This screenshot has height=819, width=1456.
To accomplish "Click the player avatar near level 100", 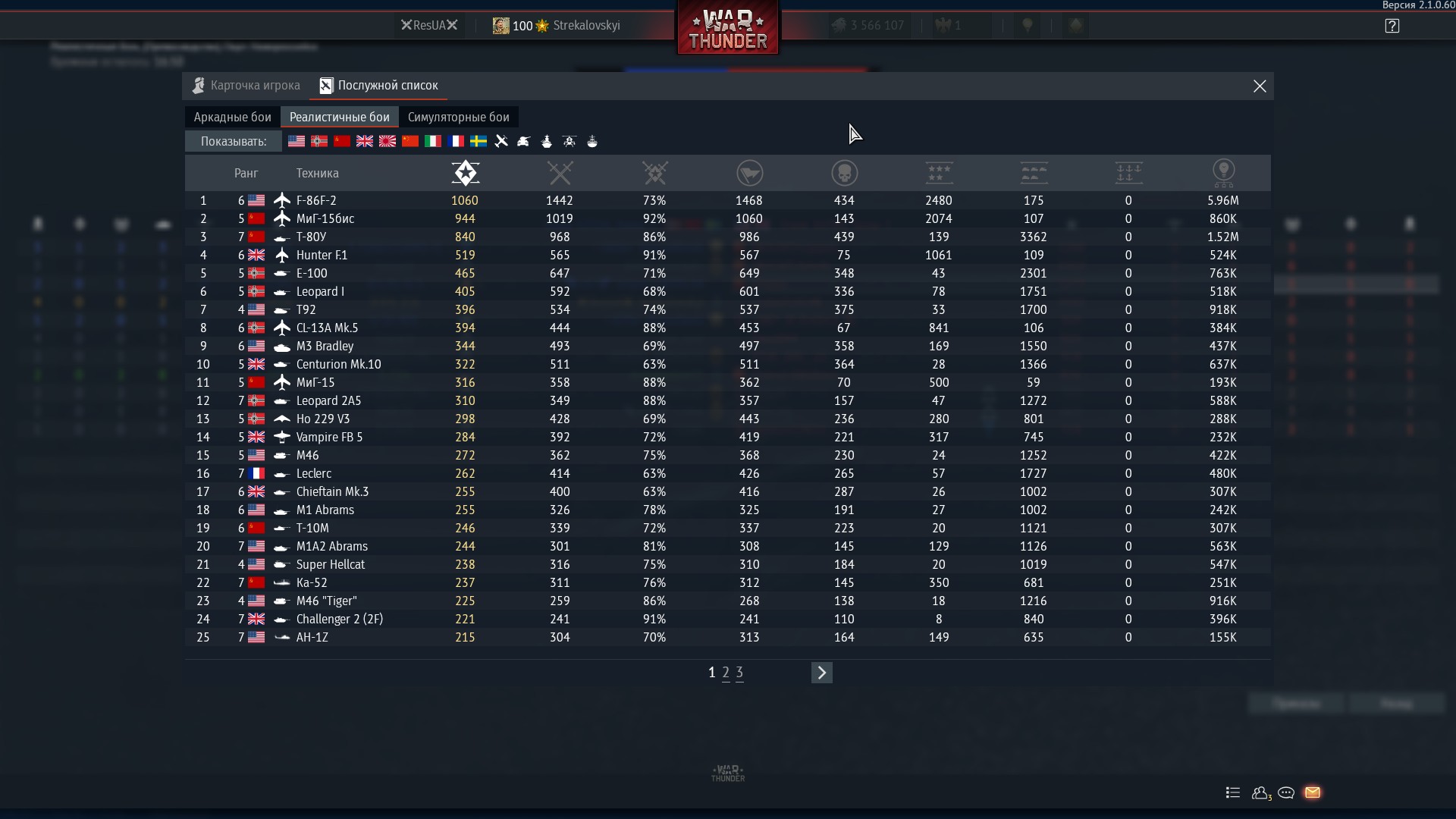I will coord(500,26).
